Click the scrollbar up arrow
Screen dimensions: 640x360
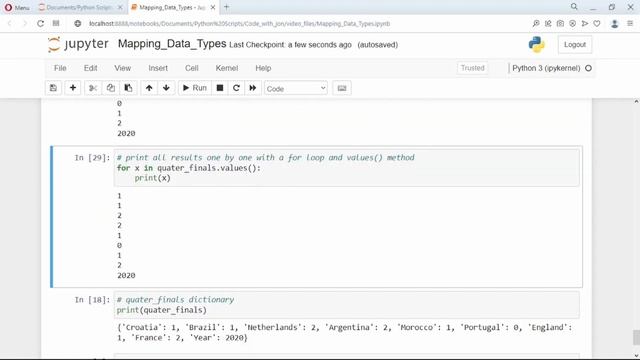tap(636, 101)
